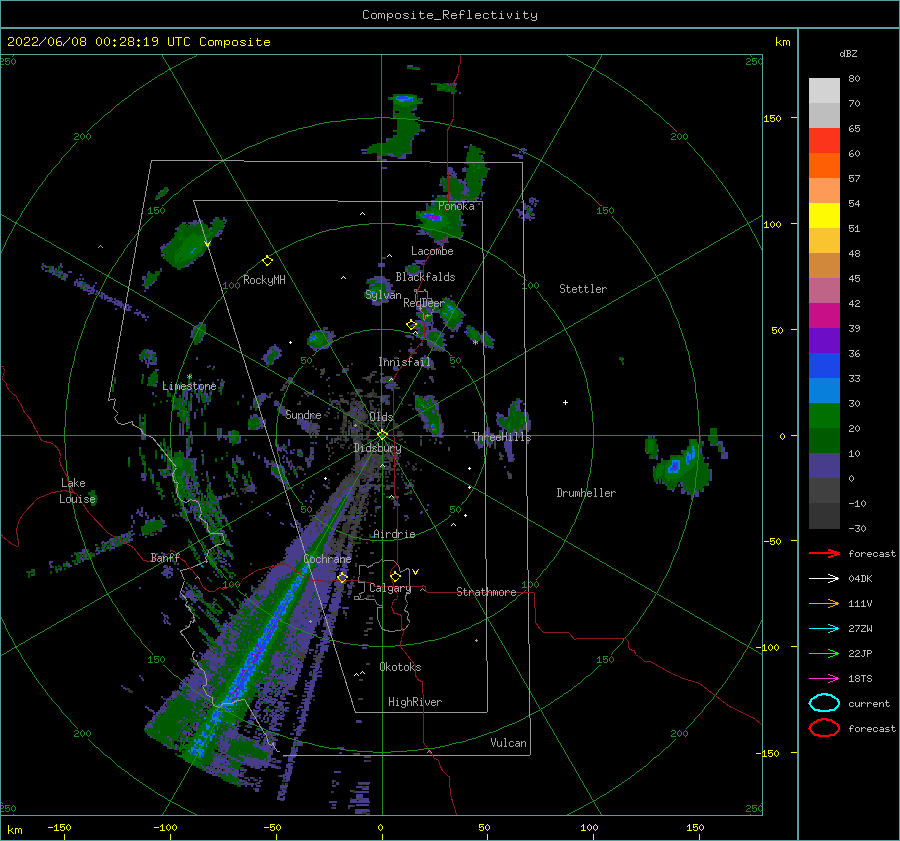
Task: Click the red 65 dBZ color swatch
Action: [824, 141]
